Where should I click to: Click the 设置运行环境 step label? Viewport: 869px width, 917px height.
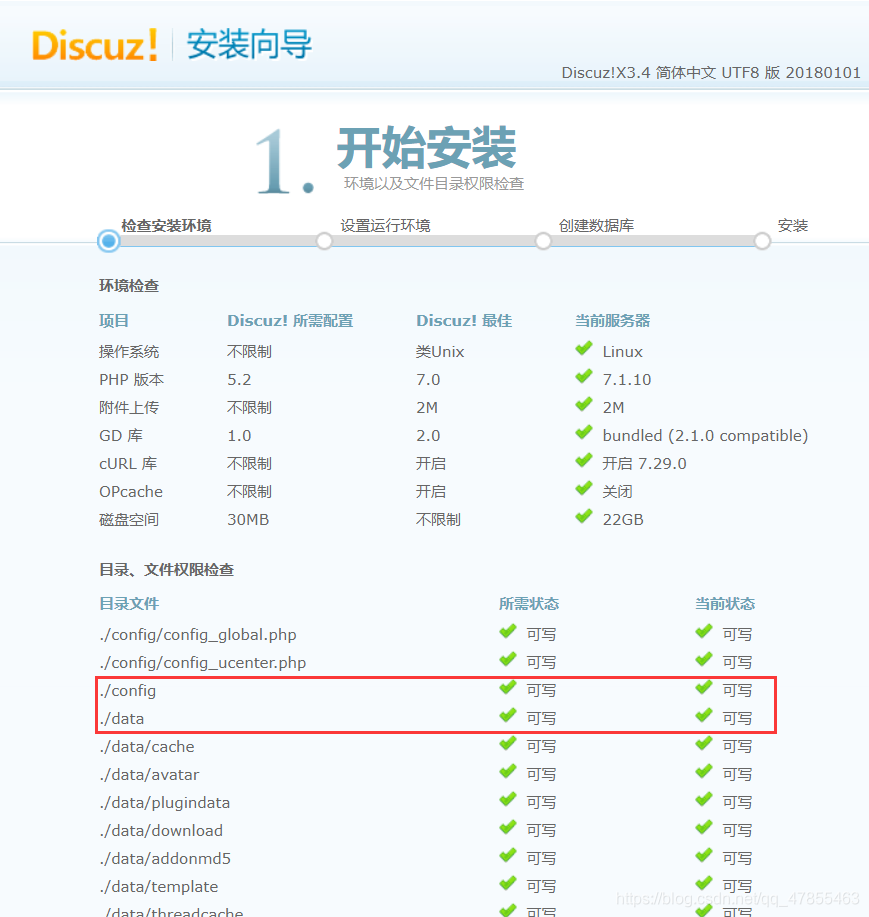pyautogui.click(x=385, y=226)
